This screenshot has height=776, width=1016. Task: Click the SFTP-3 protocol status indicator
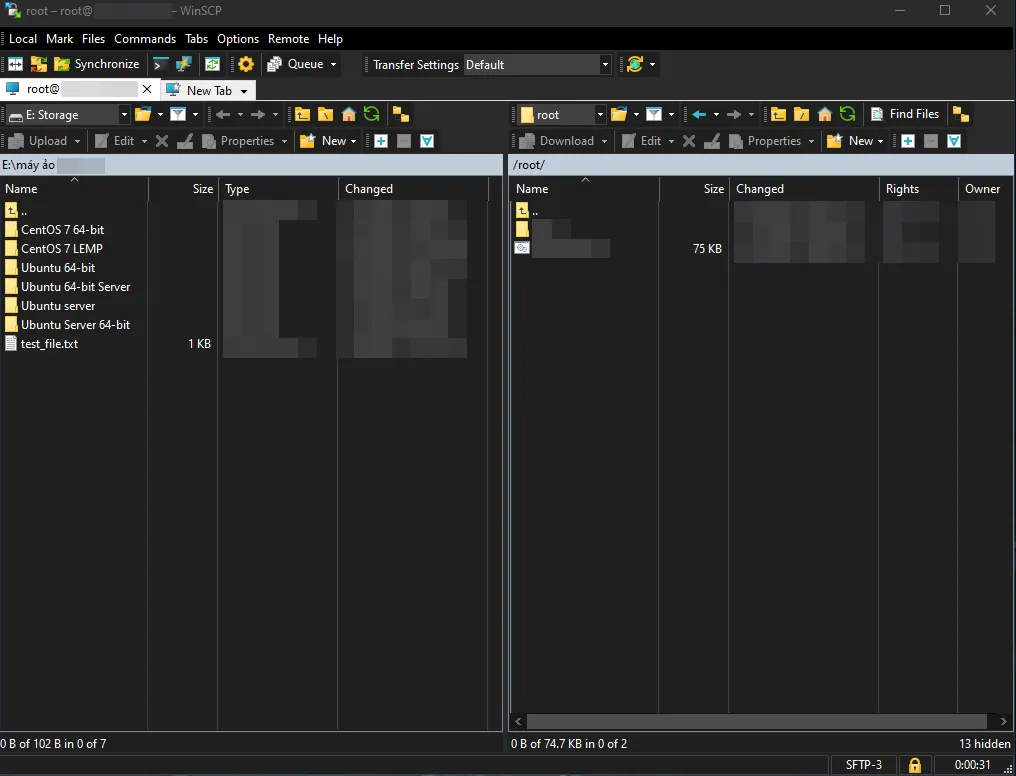863,765
